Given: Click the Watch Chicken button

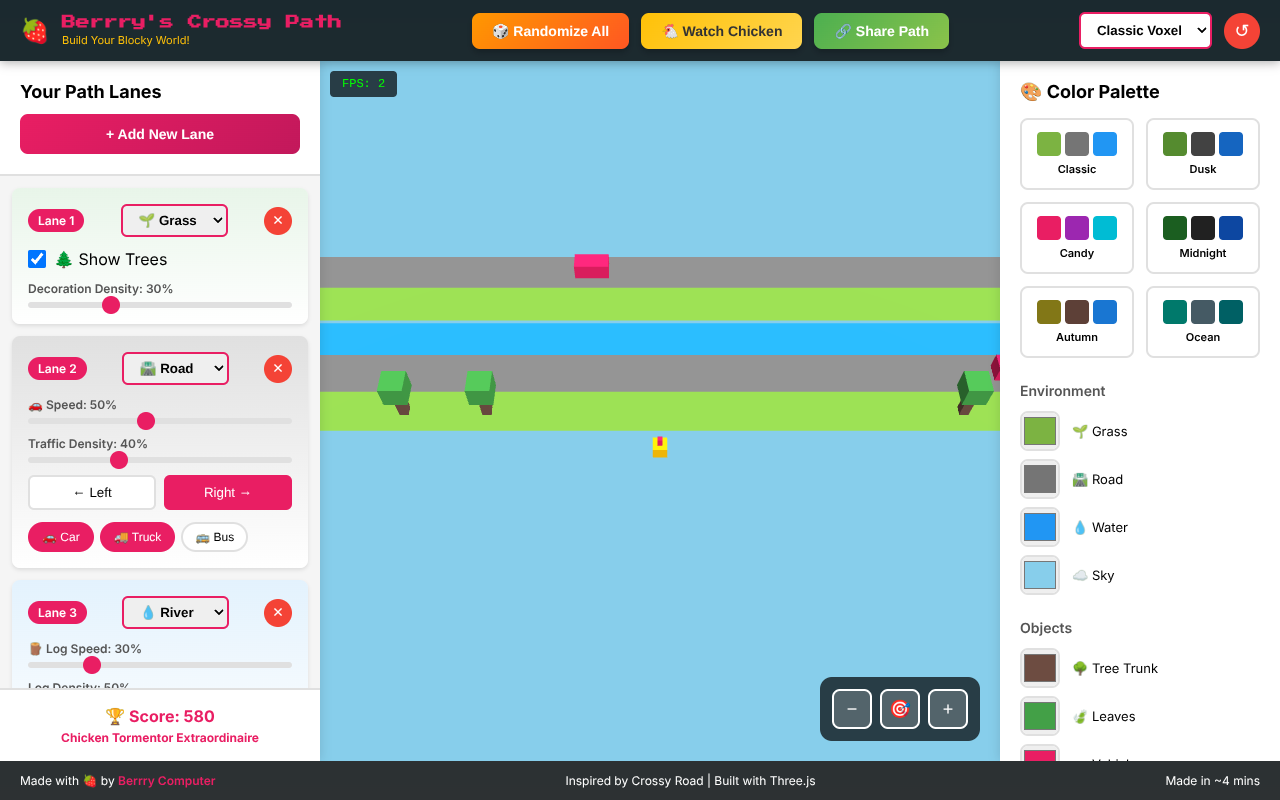Looking at the screenshot, I should click(721, 31).
